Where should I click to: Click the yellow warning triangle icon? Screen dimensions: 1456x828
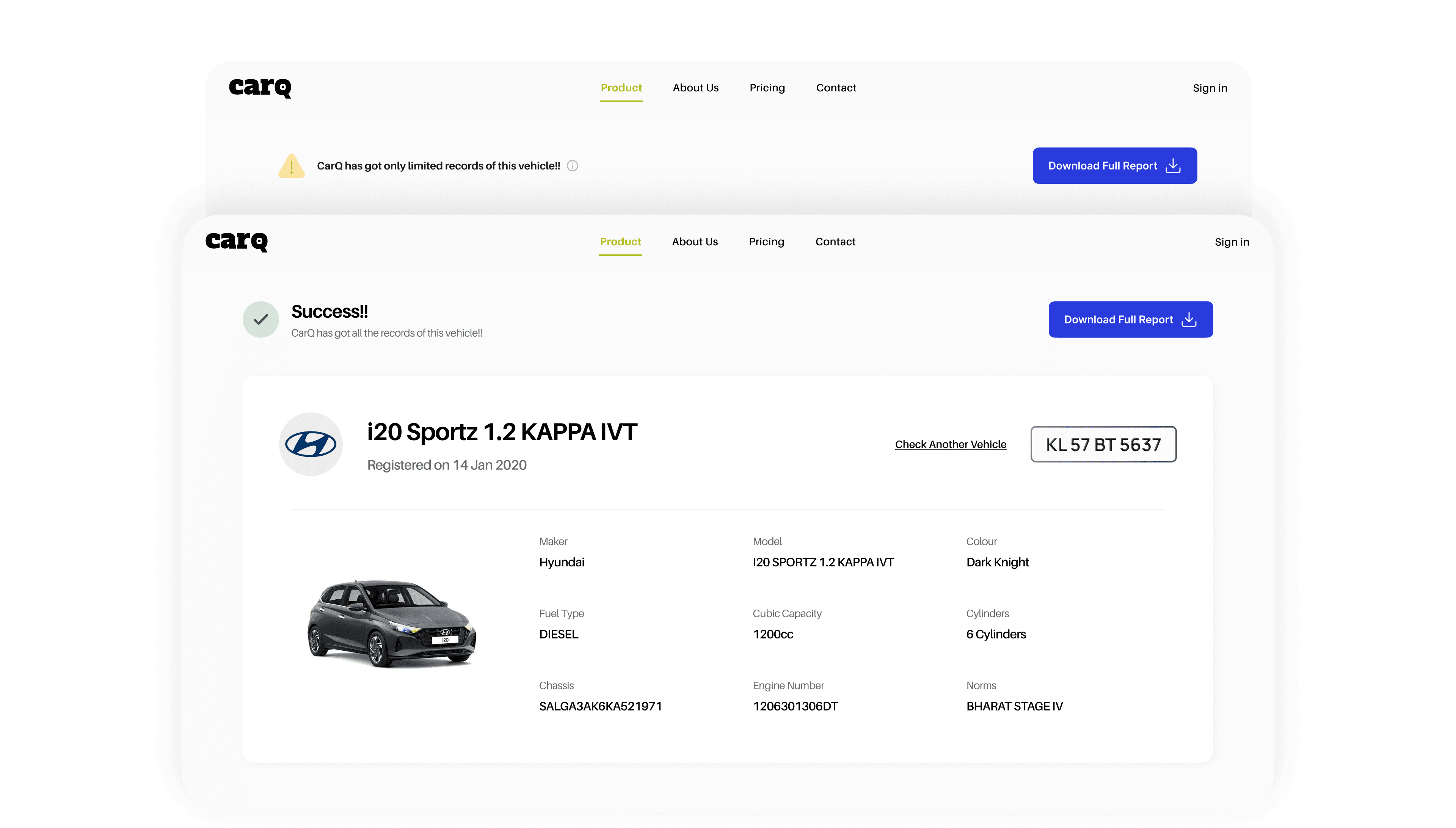point(291,166)
